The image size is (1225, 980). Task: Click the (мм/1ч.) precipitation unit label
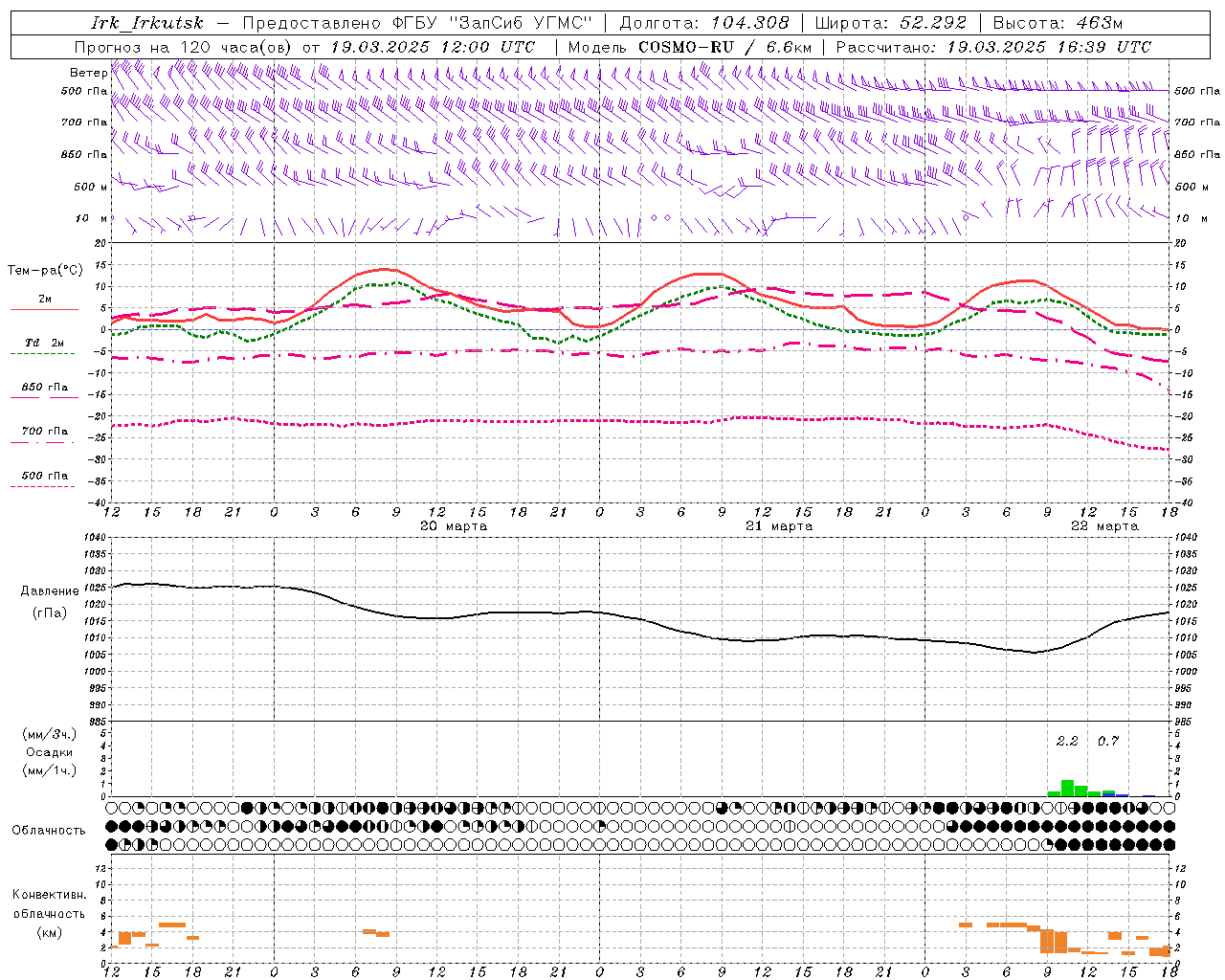coord(50,770)
